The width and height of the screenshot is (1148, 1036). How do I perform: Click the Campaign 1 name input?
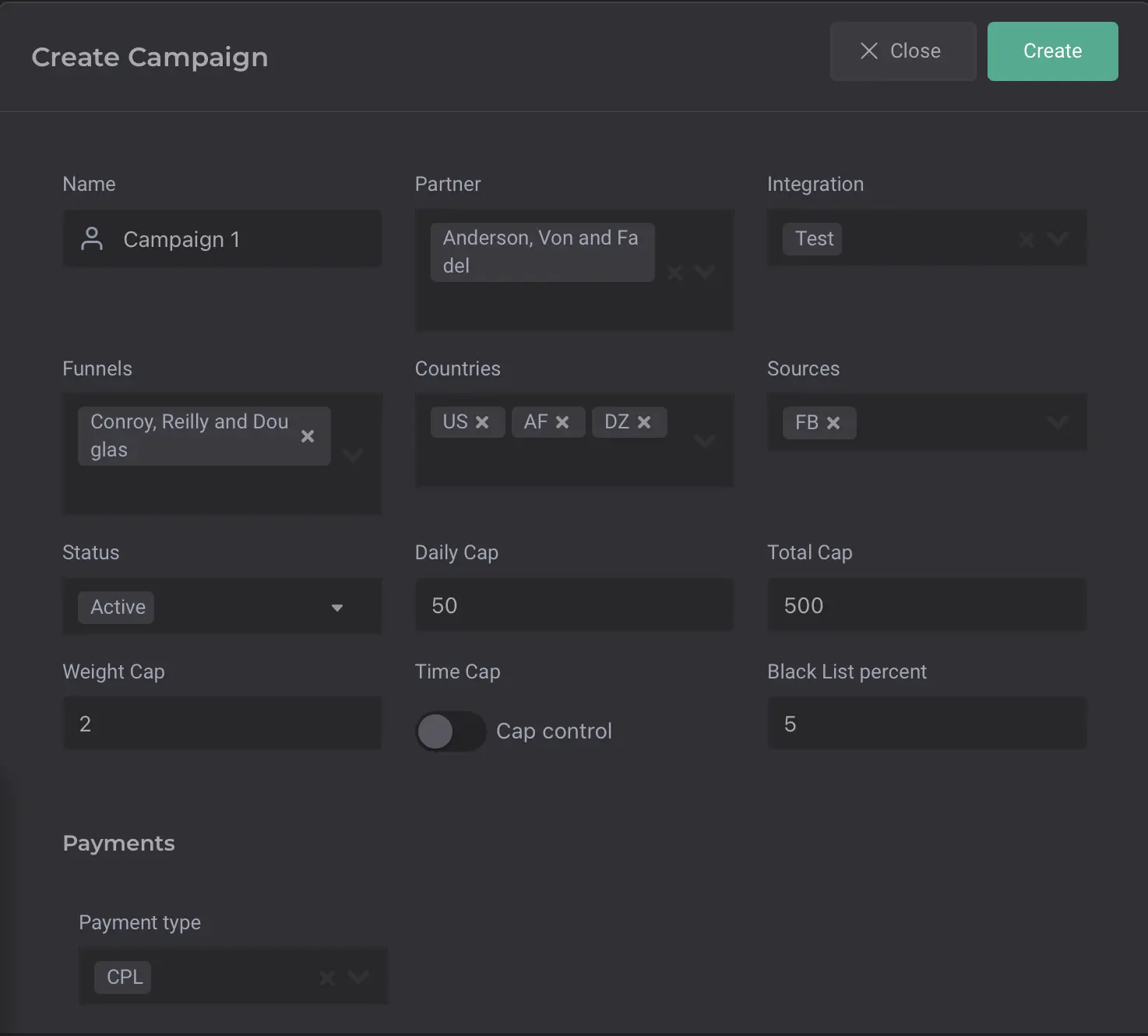click(222, 238)
